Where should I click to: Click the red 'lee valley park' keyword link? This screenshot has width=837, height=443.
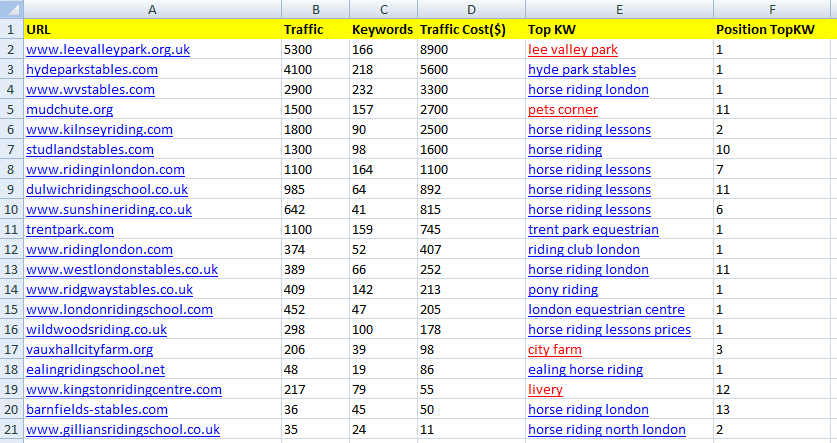click(573, 50)
